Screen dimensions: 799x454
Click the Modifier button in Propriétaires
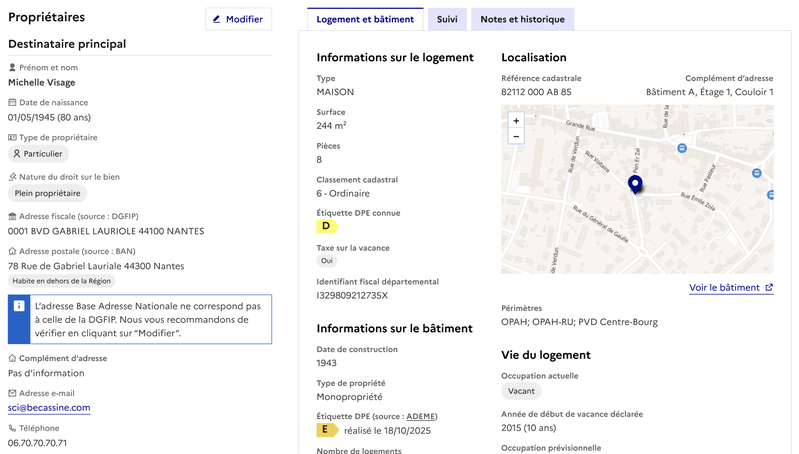[238, 19]
